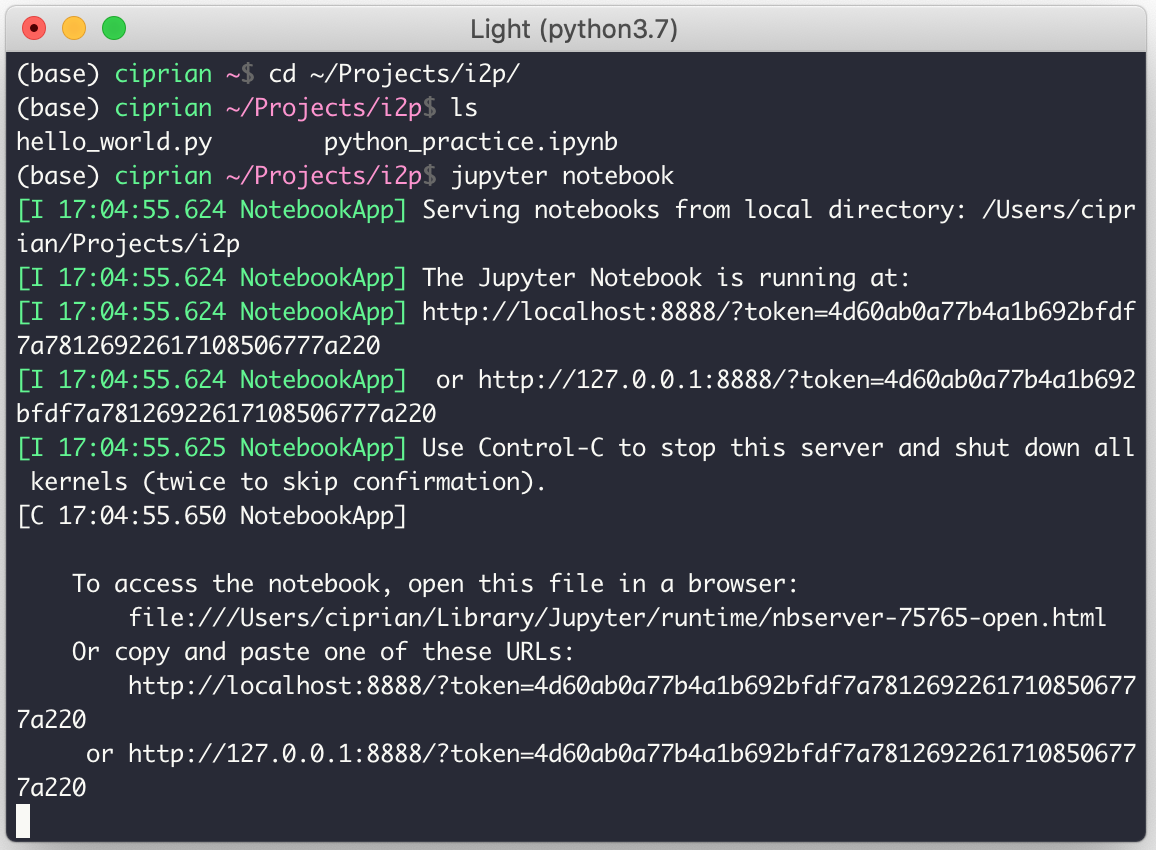The width and height of the screenshot is (1156, 850).
Task: Click the last 127.0.0.1:8888 URL near the bottom
Action: tap(632, 753)
